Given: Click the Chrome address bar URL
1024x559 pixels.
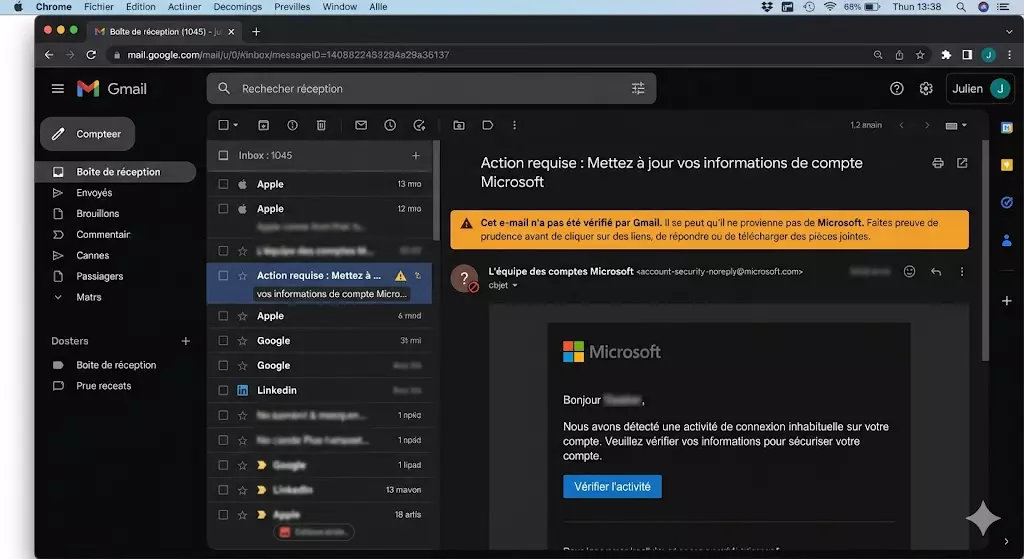Looking at the screenshot, I should [288, 55].
